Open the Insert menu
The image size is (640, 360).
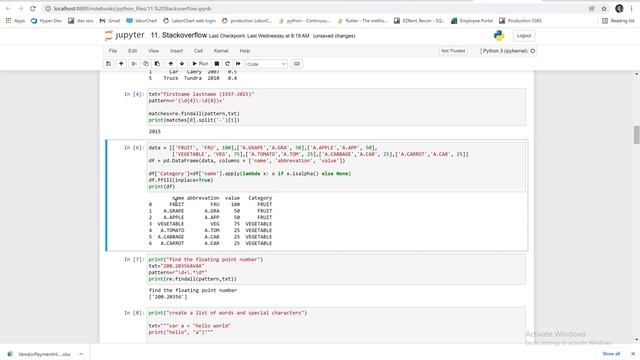point(176,51)
